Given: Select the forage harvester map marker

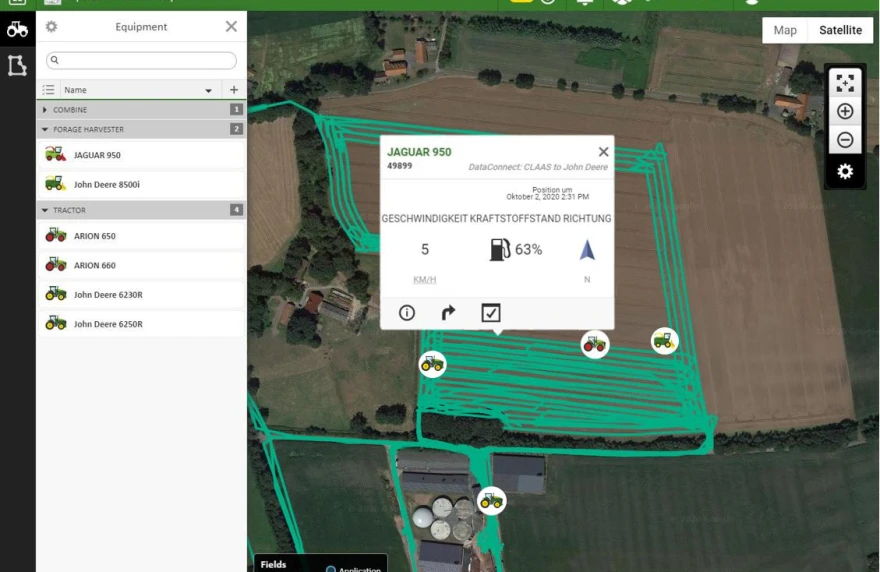Looking at the screenshot, I should pyautogui.click(x=664, y=341).
